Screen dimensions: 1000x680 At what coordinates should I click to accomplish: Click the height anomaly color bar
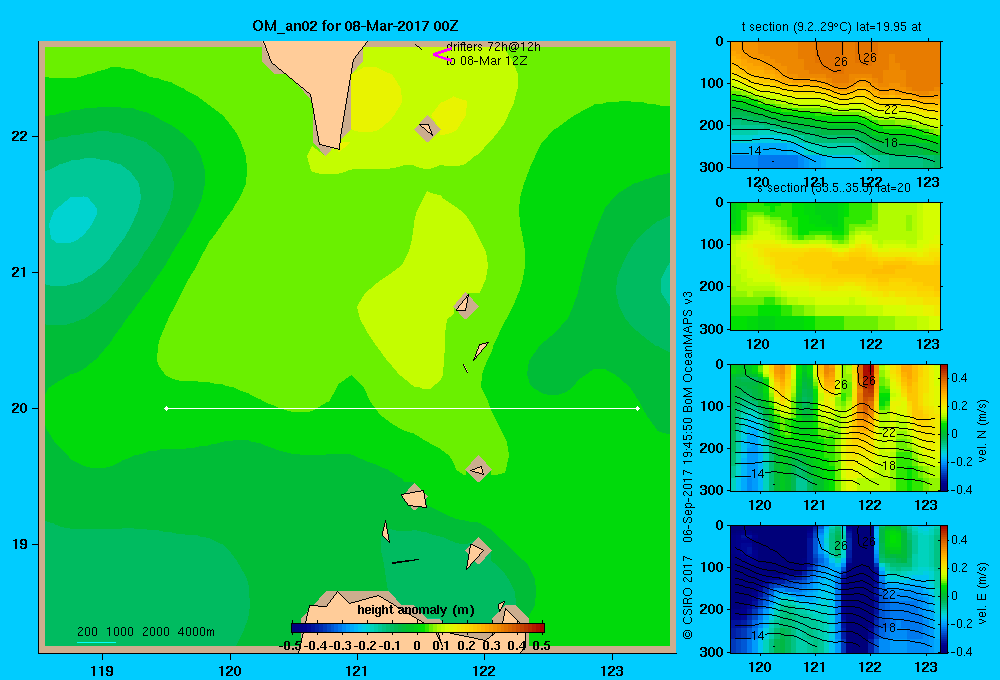[418, 628]
